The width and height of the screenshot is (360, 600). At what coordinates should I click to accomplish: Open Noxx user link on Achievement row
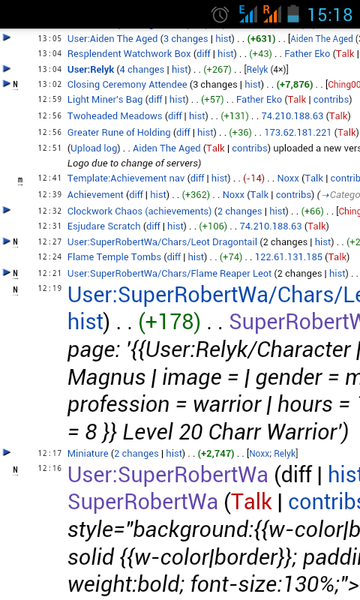pyautogui.click(x=233, y=194)
